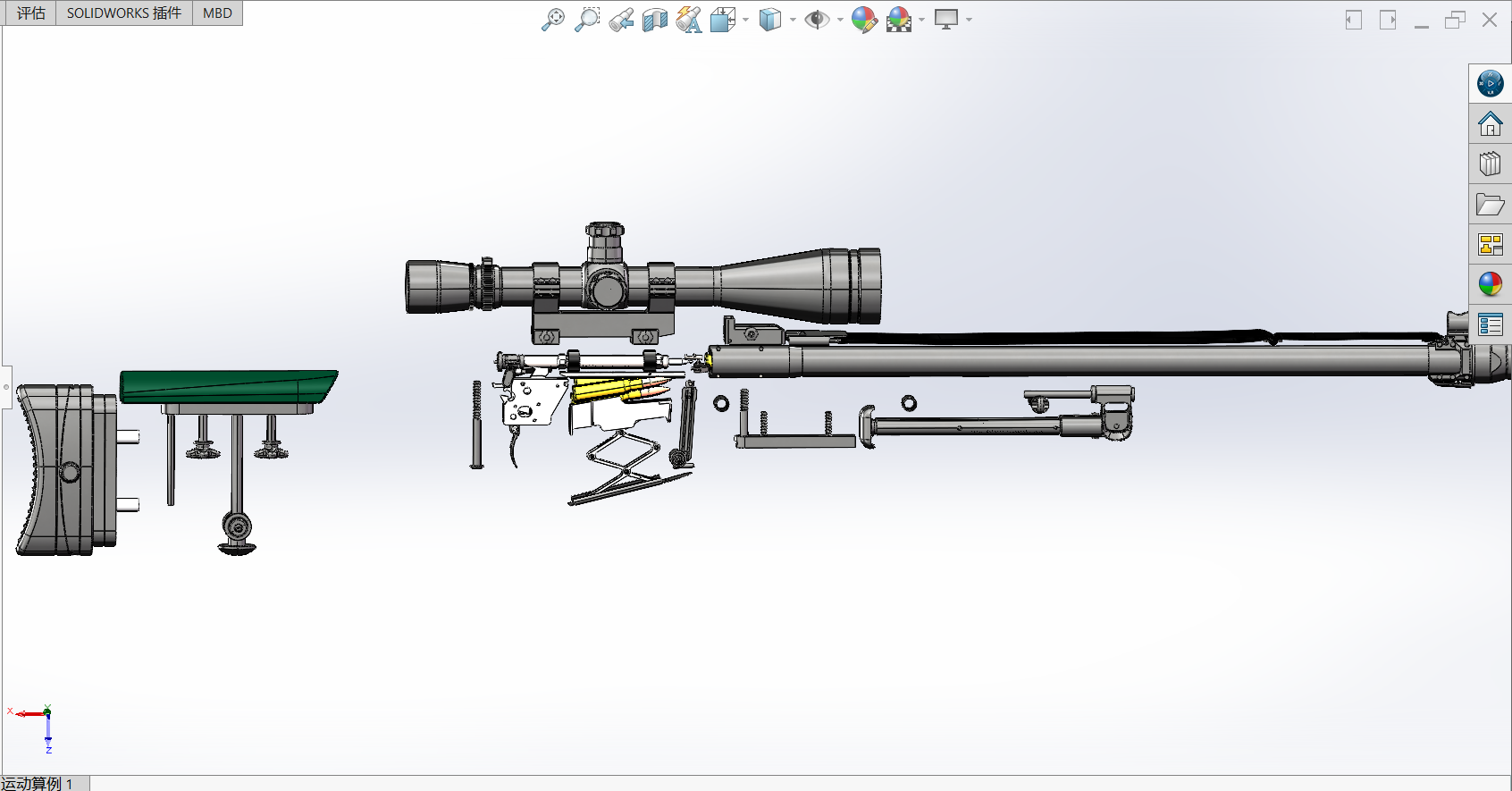Expand View Orientation dropdown arrow

(745, 20)
